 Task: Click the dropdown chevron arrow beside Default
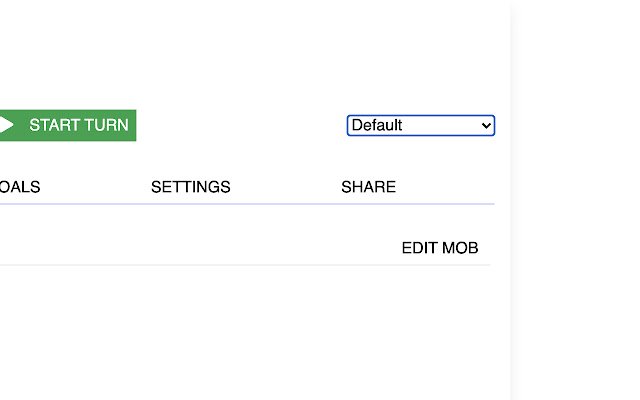click(486, 125)
